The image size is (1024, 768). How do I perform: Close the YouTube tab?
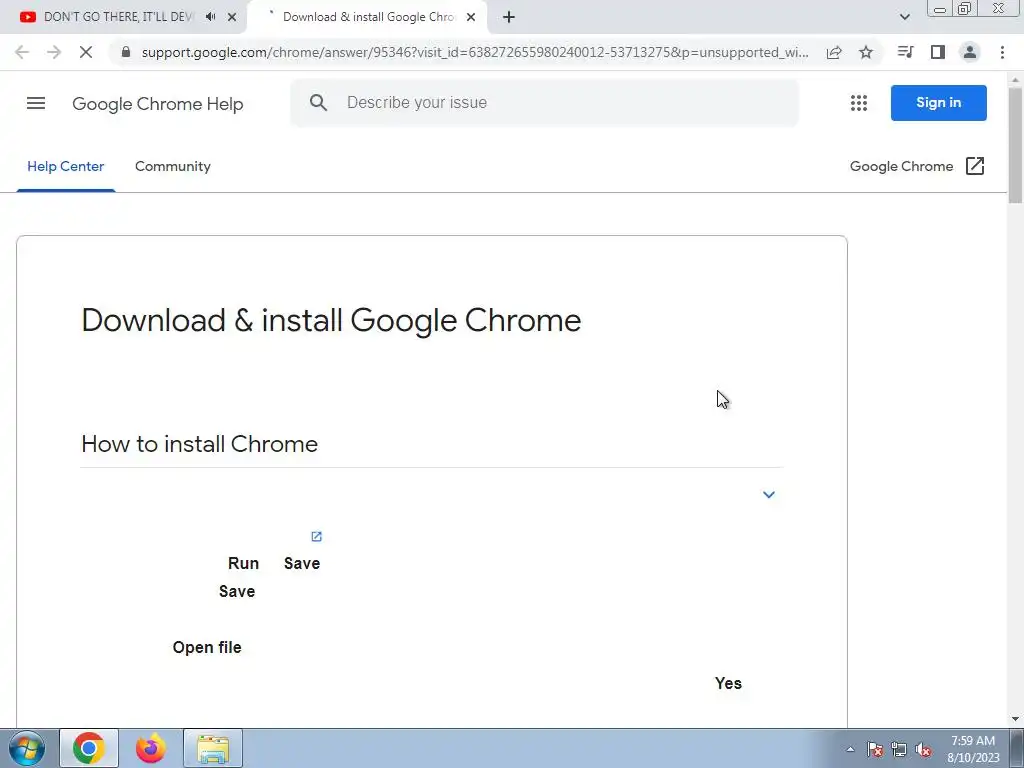click(232, 17)
